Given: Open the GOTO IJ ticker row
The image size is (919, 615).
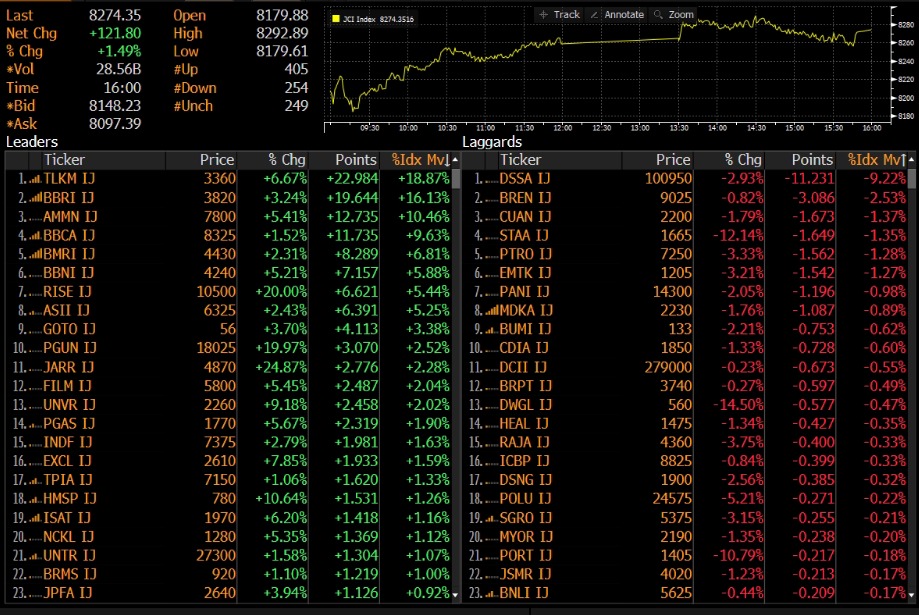Looking at the screenshot, I should coord(69,329).
